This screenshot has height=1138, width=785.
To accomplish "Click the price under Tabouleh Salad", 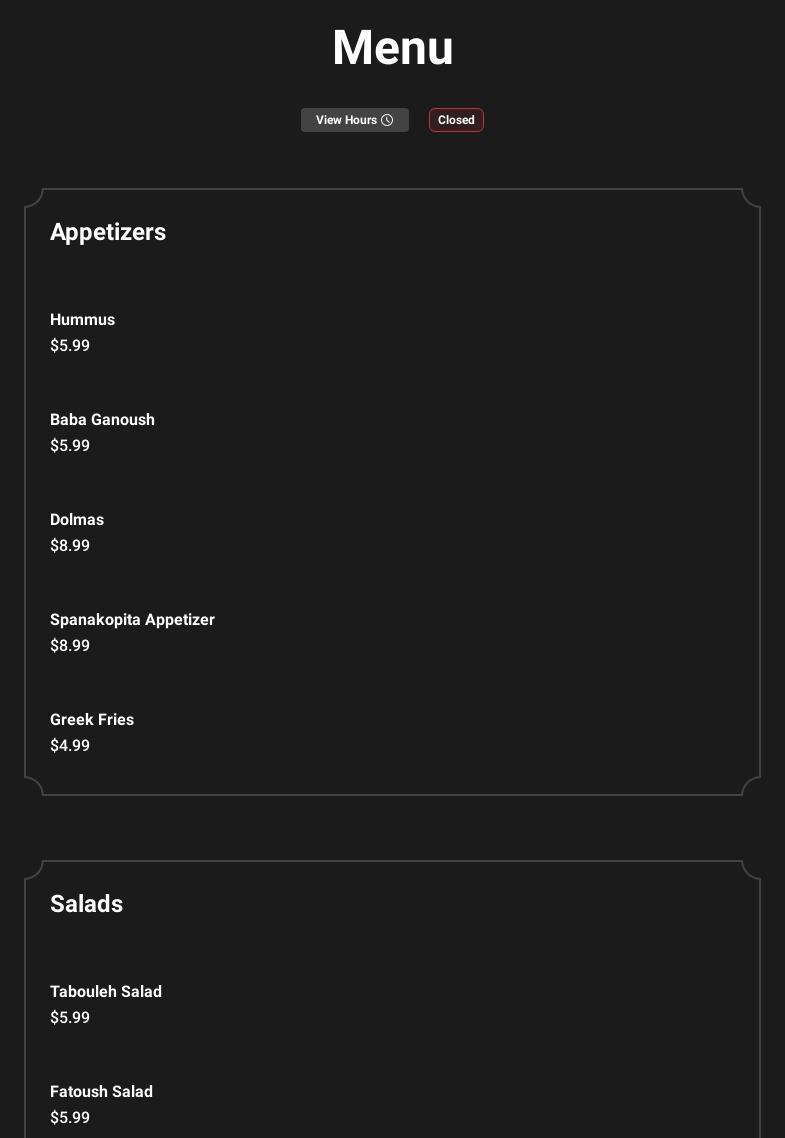I will 70,1018.
